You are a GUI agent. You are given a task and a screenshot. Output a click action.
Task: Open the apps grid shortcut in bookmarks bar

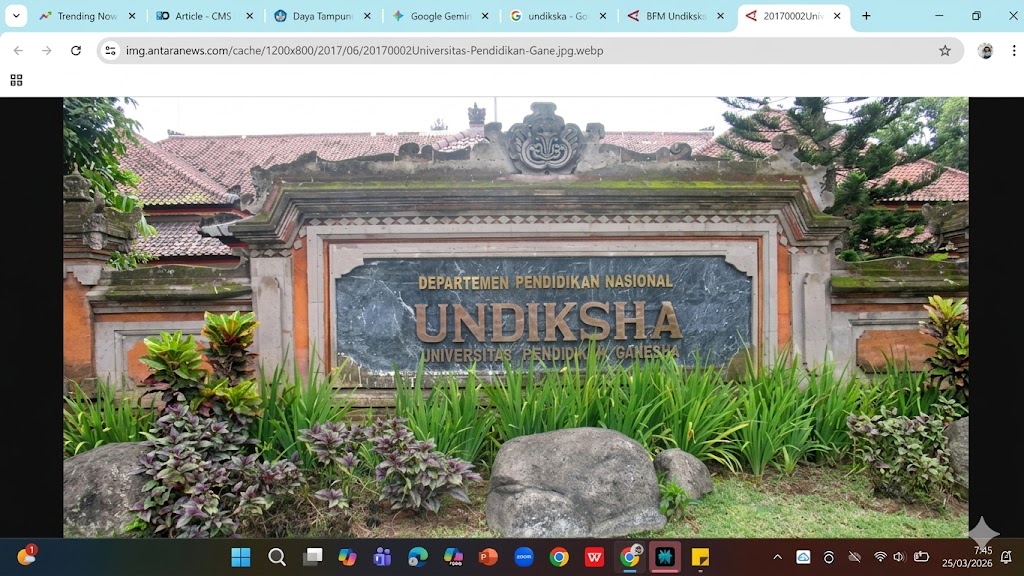click(x=16, y=80)
